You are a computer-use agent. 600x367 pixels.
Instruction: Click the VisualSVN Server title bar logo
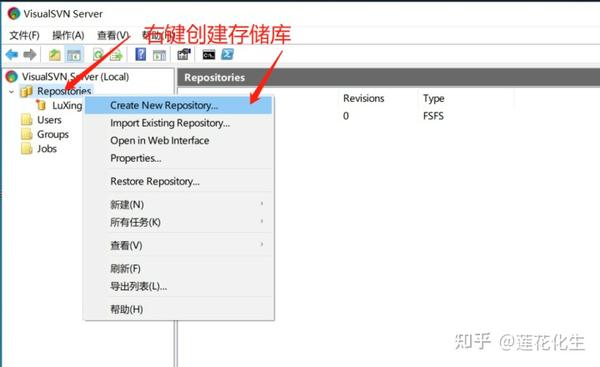(14, 13)
